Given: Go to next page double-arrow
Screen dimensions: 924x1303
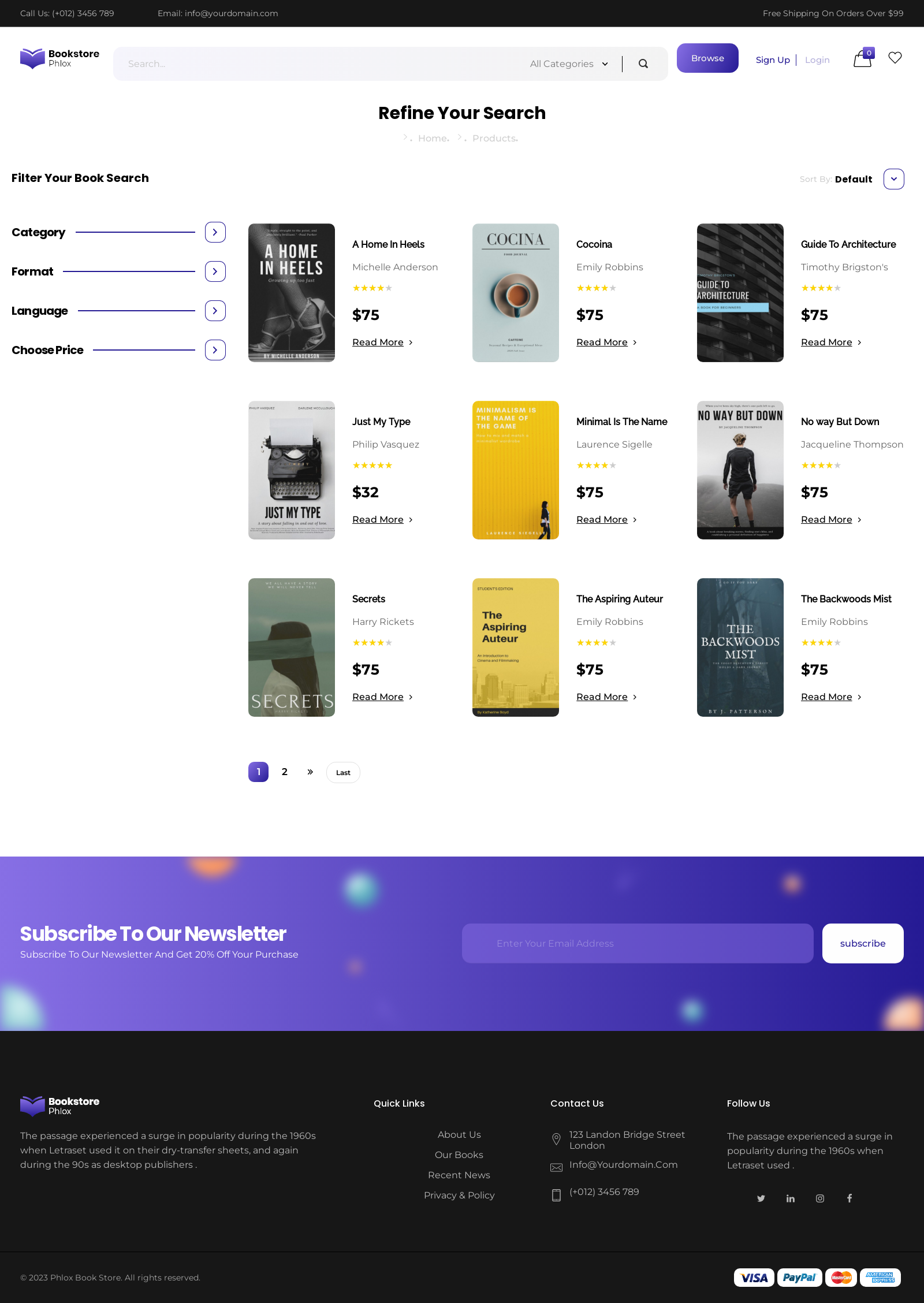Looking at the screenshot, I should click(310, 772).
